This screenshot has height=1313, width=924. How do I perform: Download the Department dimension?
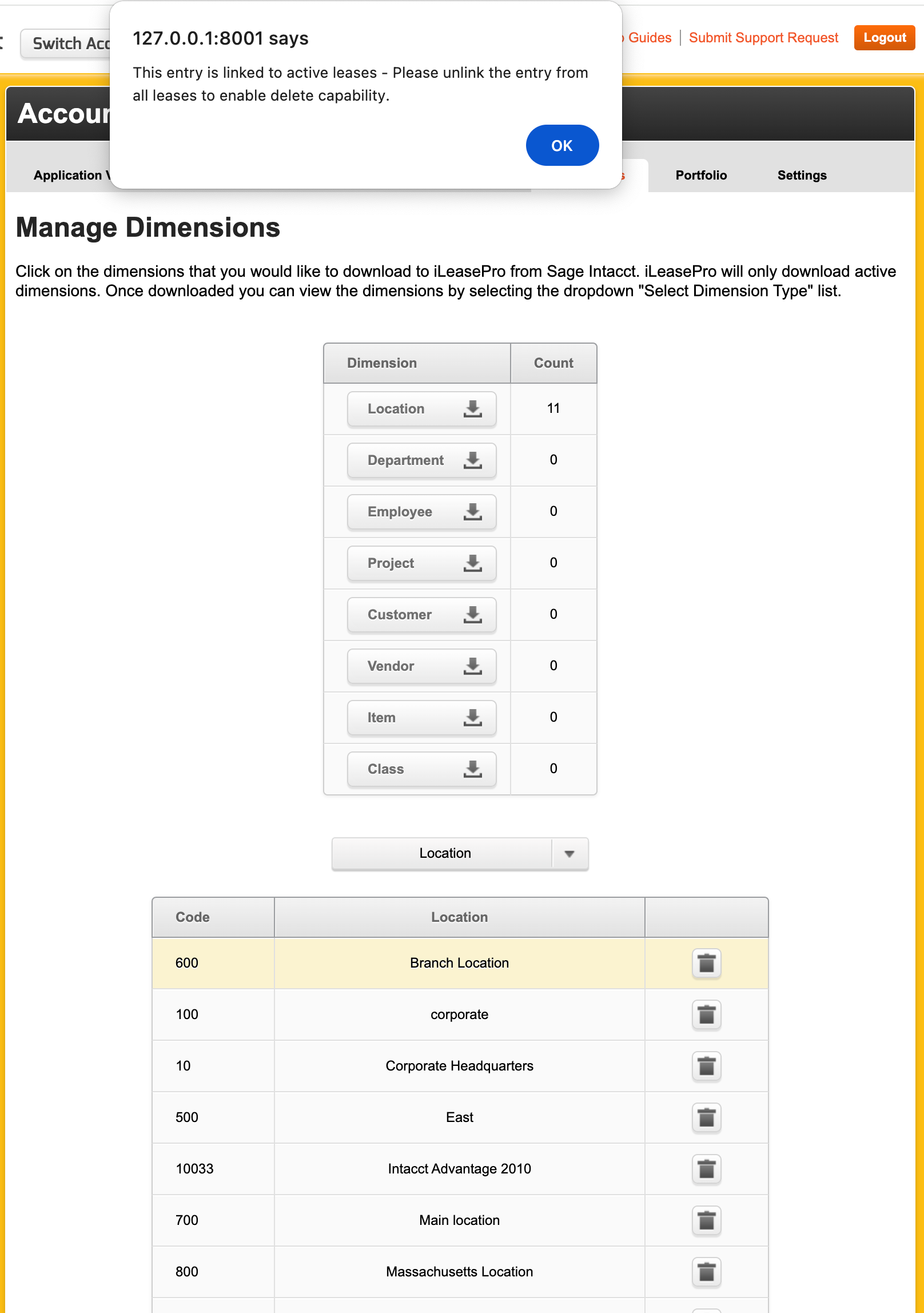421,460
